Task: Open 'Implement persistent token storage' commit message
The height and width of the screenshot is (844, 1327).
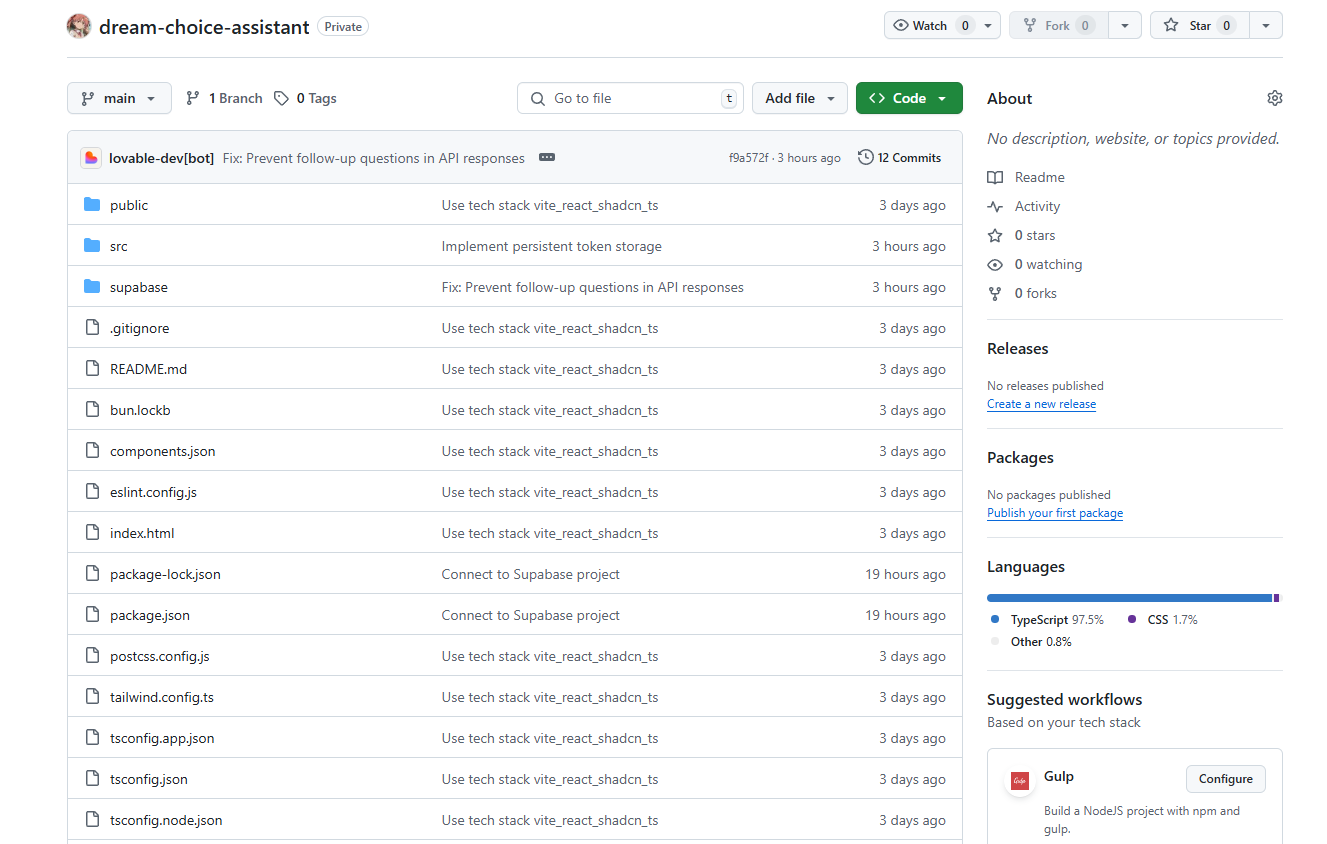Action: [x=552, y=246]
